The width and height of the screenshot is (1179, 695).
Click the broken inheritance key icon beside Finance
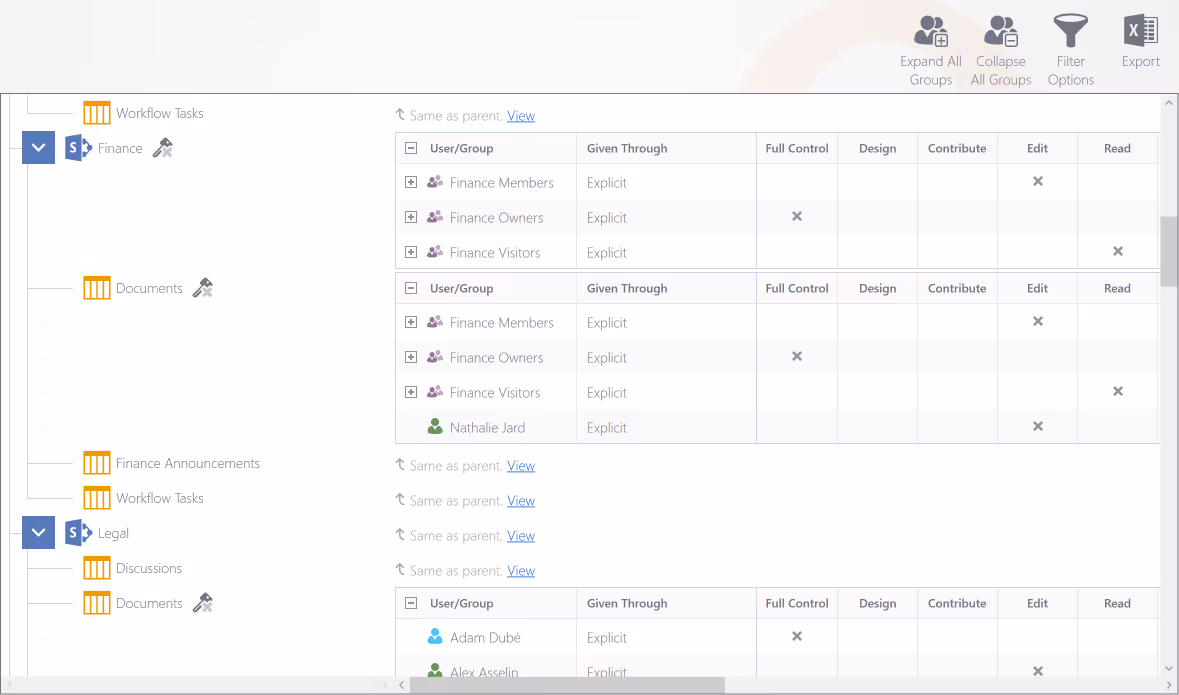click(162, 148)
